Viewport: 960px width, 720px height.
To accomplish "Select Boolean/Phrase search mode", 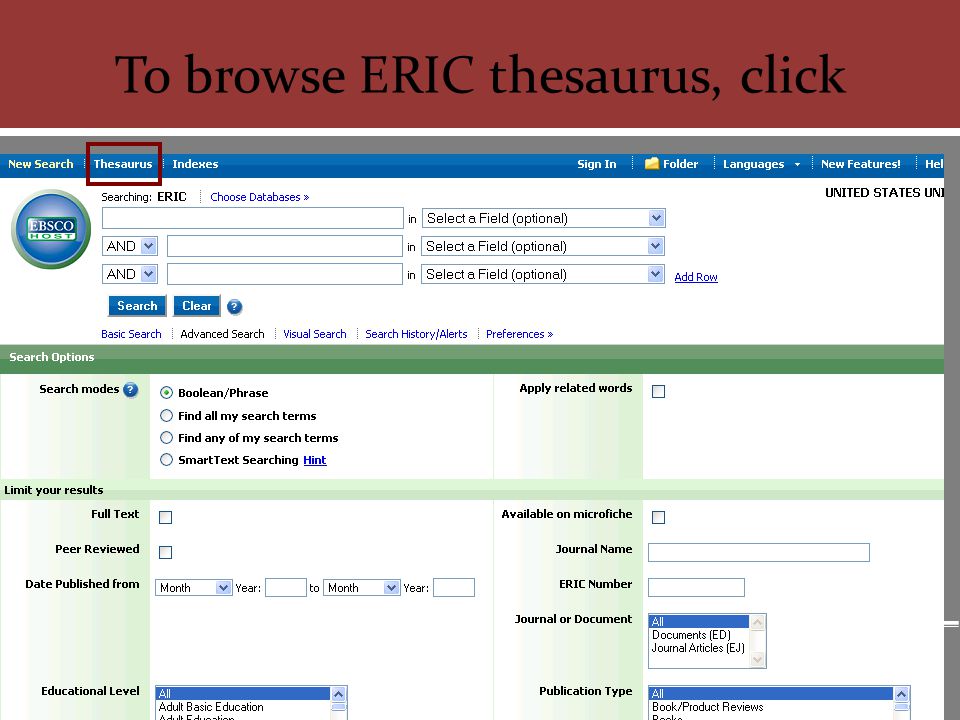I will 166,392.
